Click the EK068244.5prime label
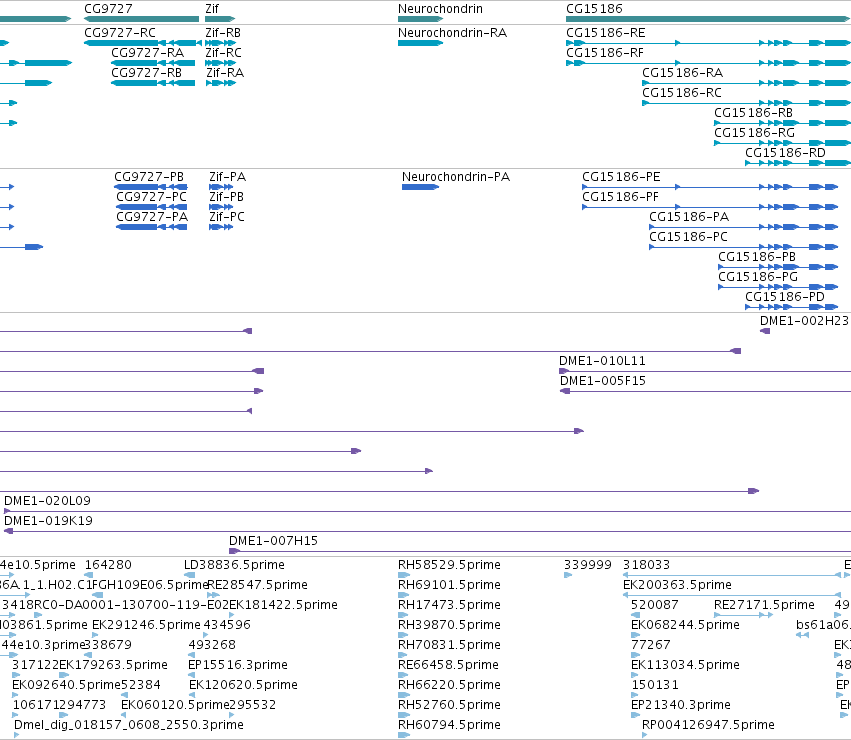Image resolution: width=851 pixels, height=740 pixels. [685, 625]
